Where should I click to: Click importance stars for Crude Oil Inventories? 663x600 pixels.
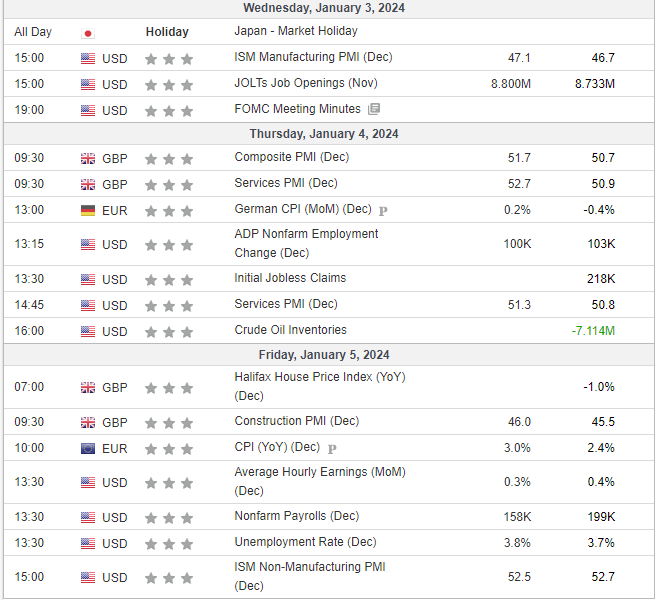pos(168,331)
